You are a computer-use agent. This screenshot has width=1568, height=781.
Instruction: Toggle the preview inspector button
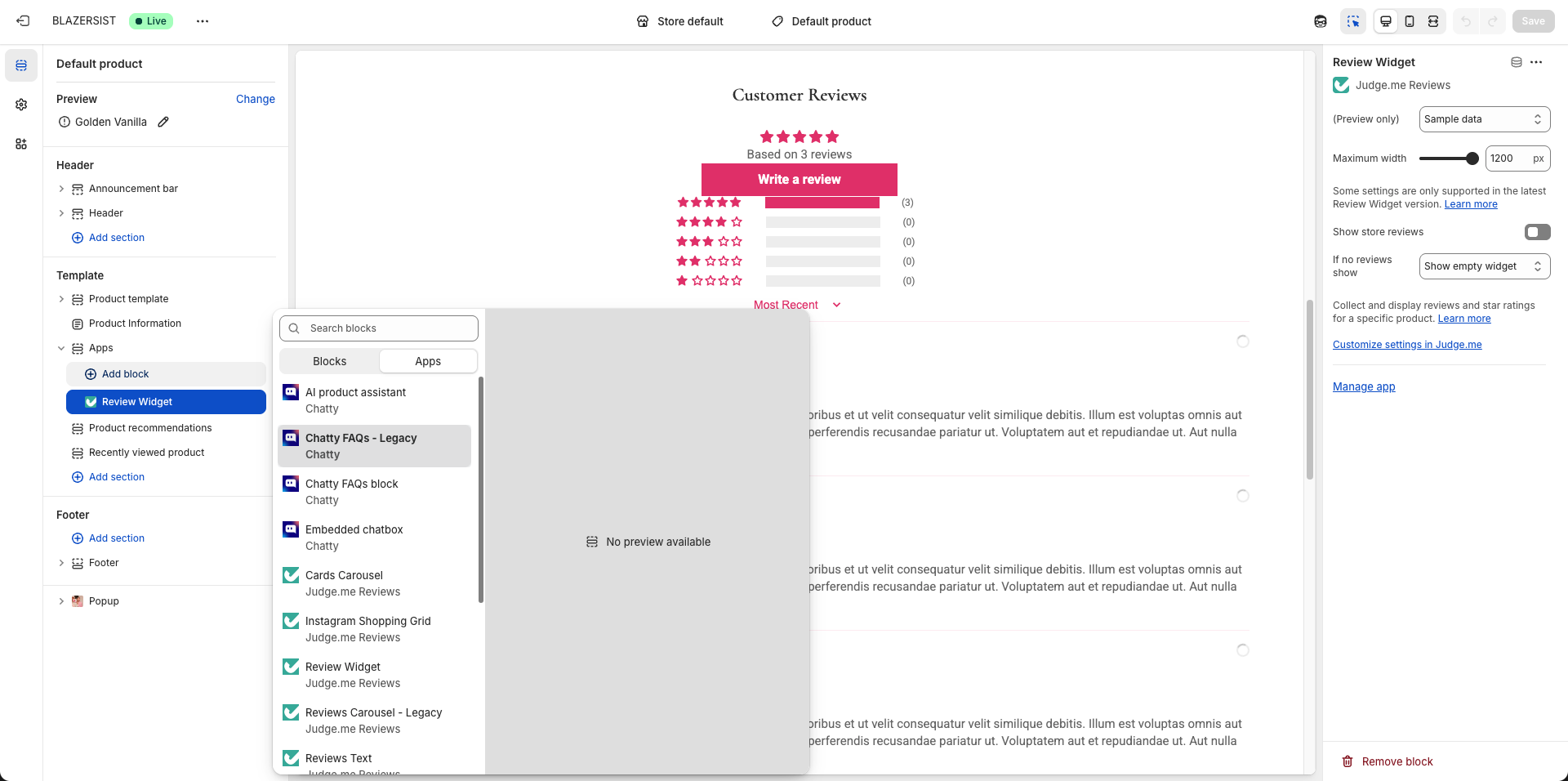pyautogui.click(x=1353, y=21)
